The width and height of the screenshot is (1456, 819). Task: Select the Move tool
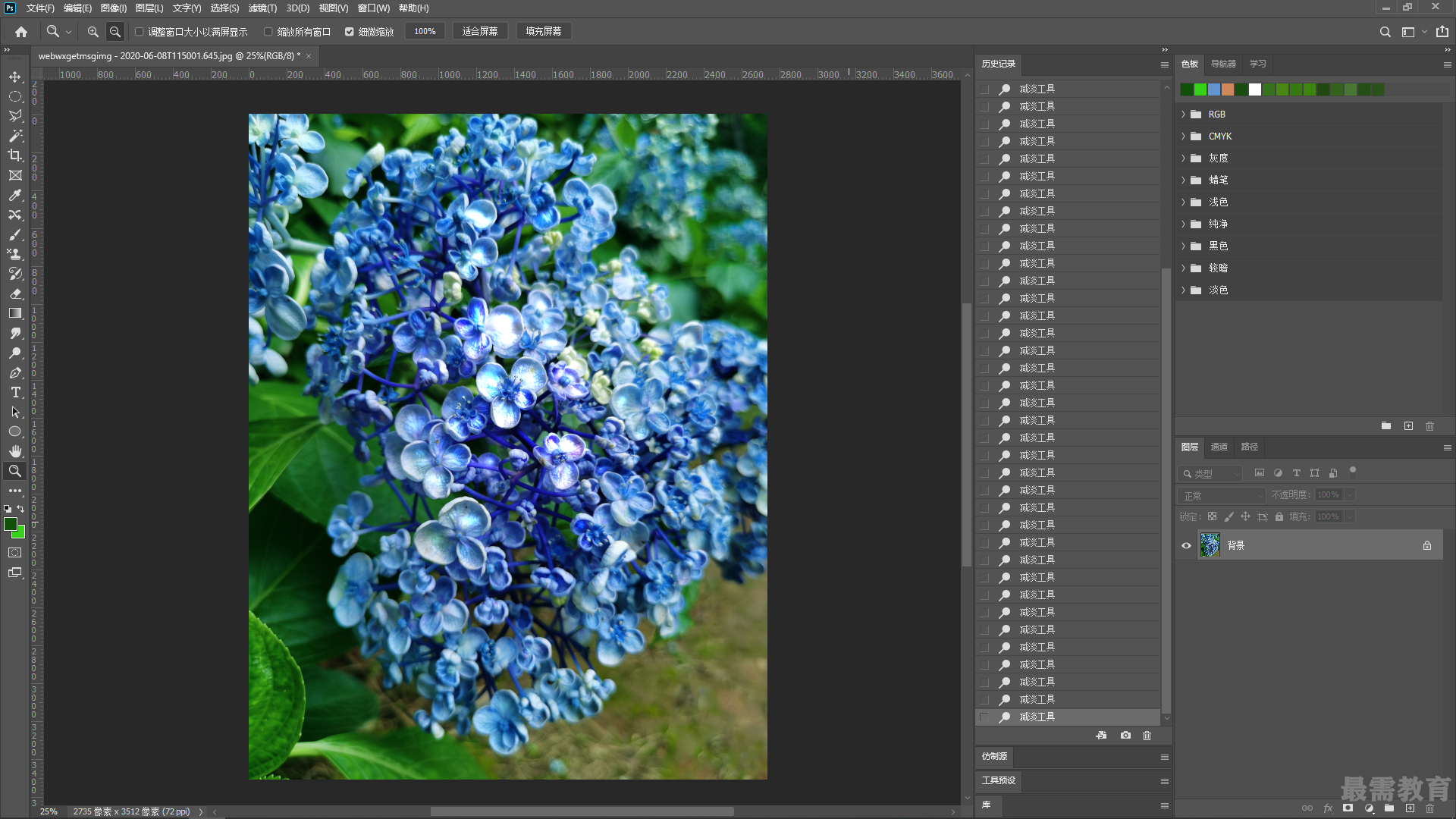tap(15, 77)
